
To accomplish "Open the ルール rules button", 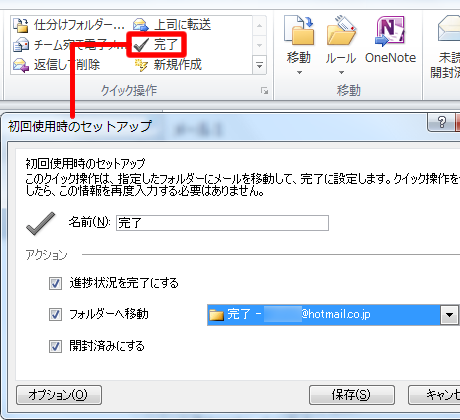I will click(341, 46).
